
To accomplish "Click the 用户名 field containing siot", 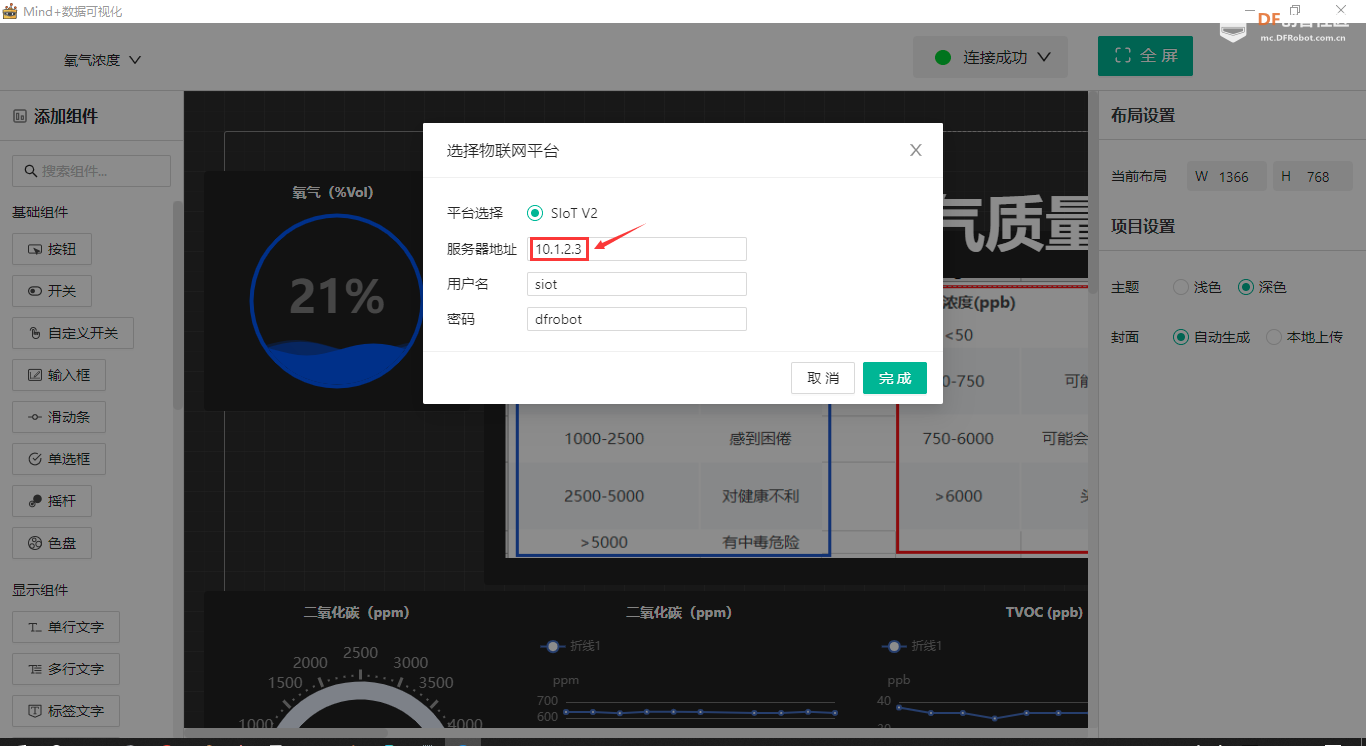I will (x=637, y=284).
